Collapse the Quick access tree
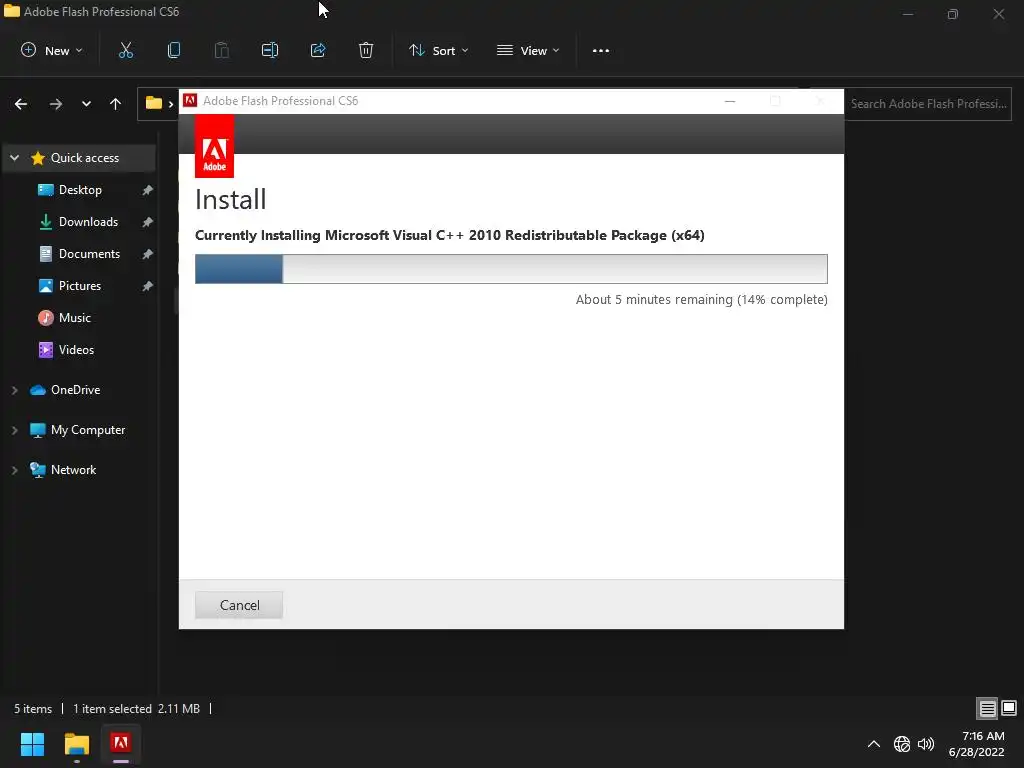The width and height of the screenshot is (1024, 768). click(x=15, y=158)
